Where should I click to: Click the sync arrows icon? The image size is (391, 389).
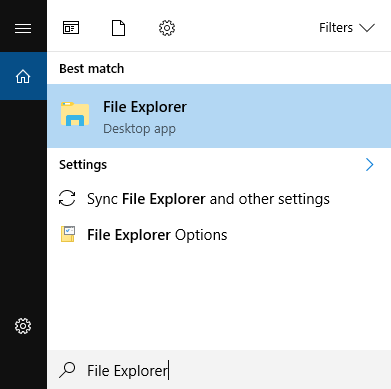point(67,198)
